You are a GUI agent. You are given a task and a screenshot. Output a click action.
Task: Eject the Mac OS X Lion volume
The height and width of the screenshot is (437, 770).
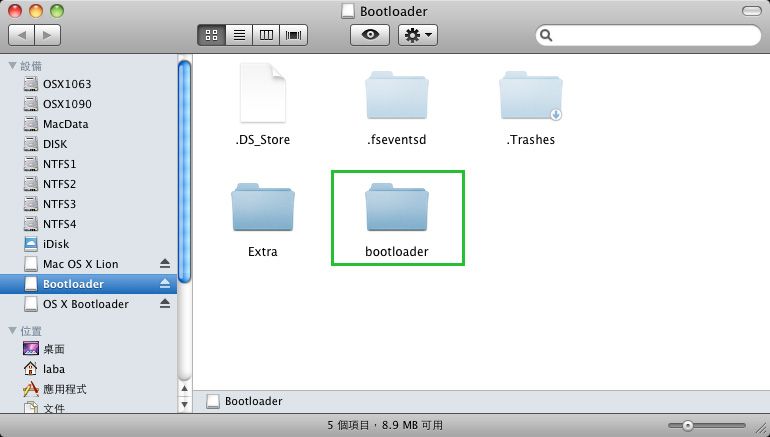coord(165,264)
